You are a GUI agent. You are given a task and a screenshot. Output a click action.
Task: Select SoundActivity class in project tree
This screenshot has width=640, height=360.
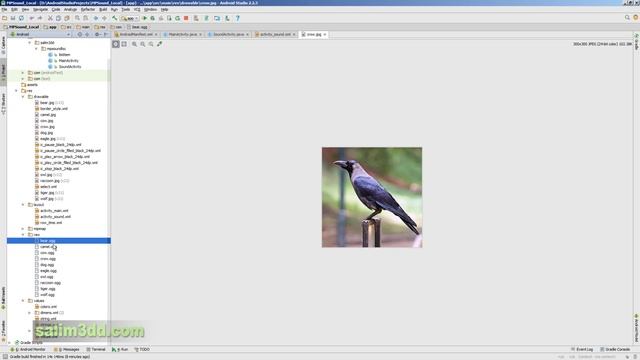(x=70, y=67)
